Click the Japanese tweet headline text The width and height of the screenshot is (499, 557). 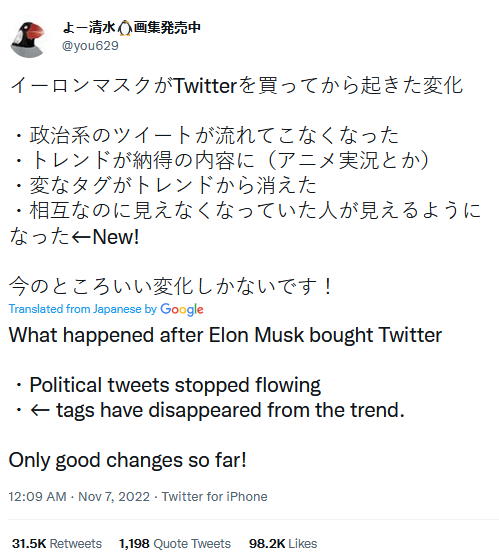point(237,86)
